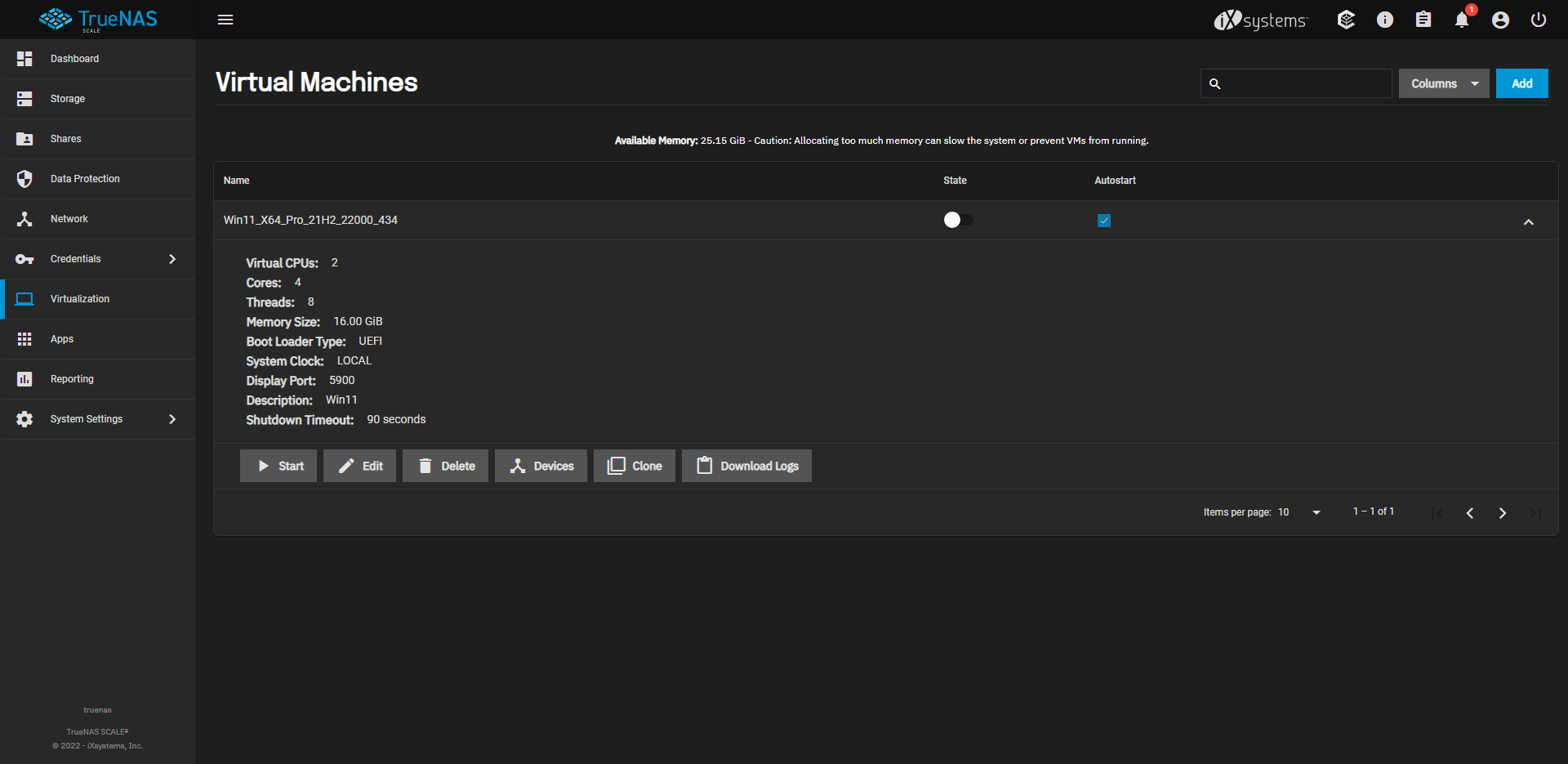Click Download Logs button
Viewport: 1568px width, 764px height.
(746, 466)
